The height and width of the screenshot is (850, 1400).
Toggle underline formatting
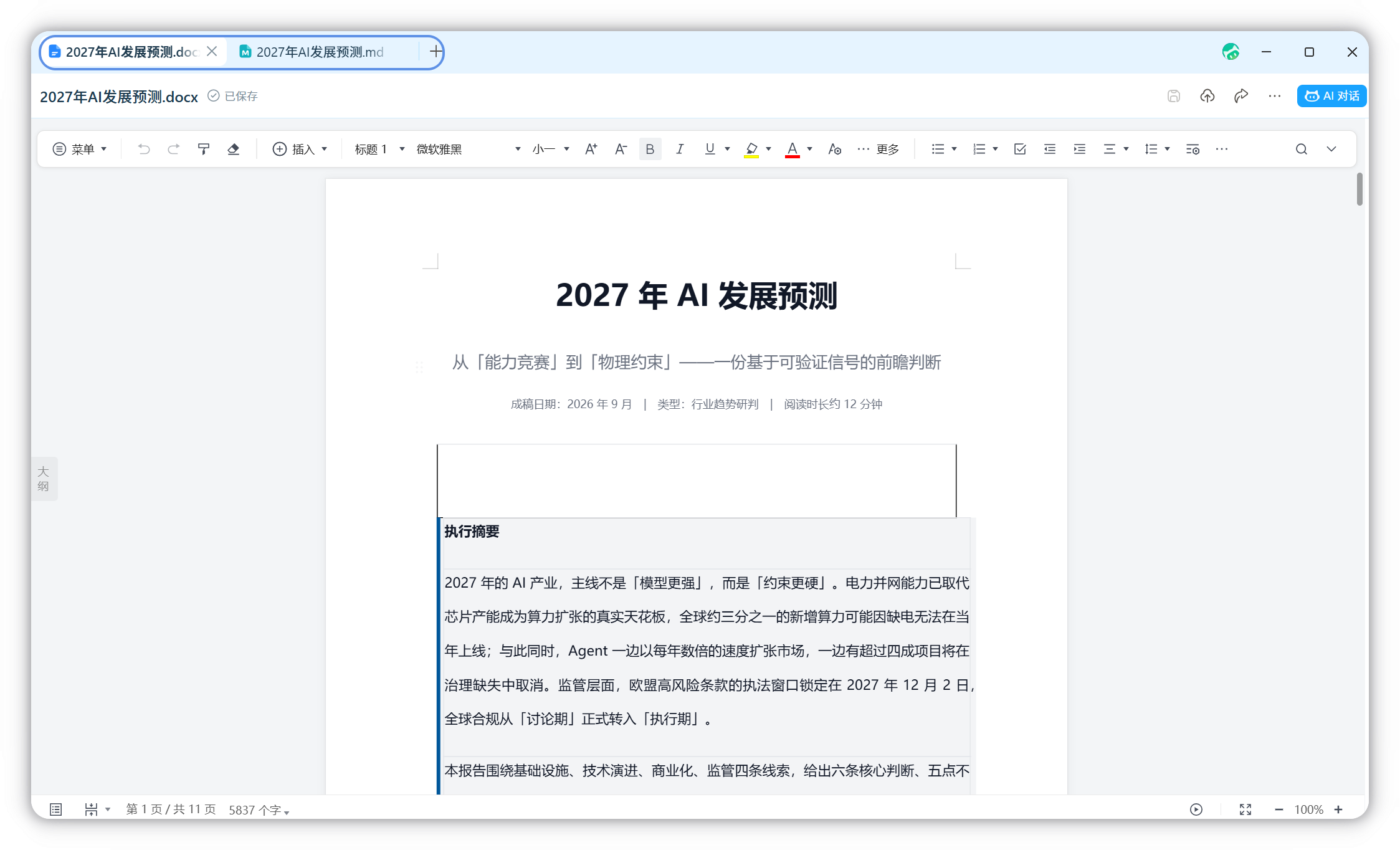point(710,149)
